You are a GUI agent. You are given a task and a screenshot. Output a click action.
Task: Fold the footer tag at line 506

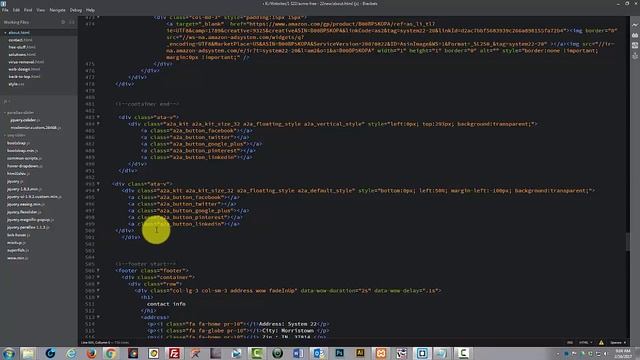(98, 271)
